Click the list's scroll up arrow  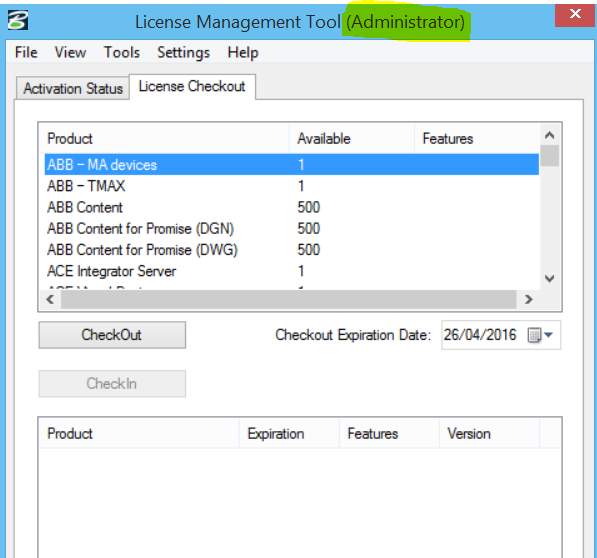[x=549, y=135]
